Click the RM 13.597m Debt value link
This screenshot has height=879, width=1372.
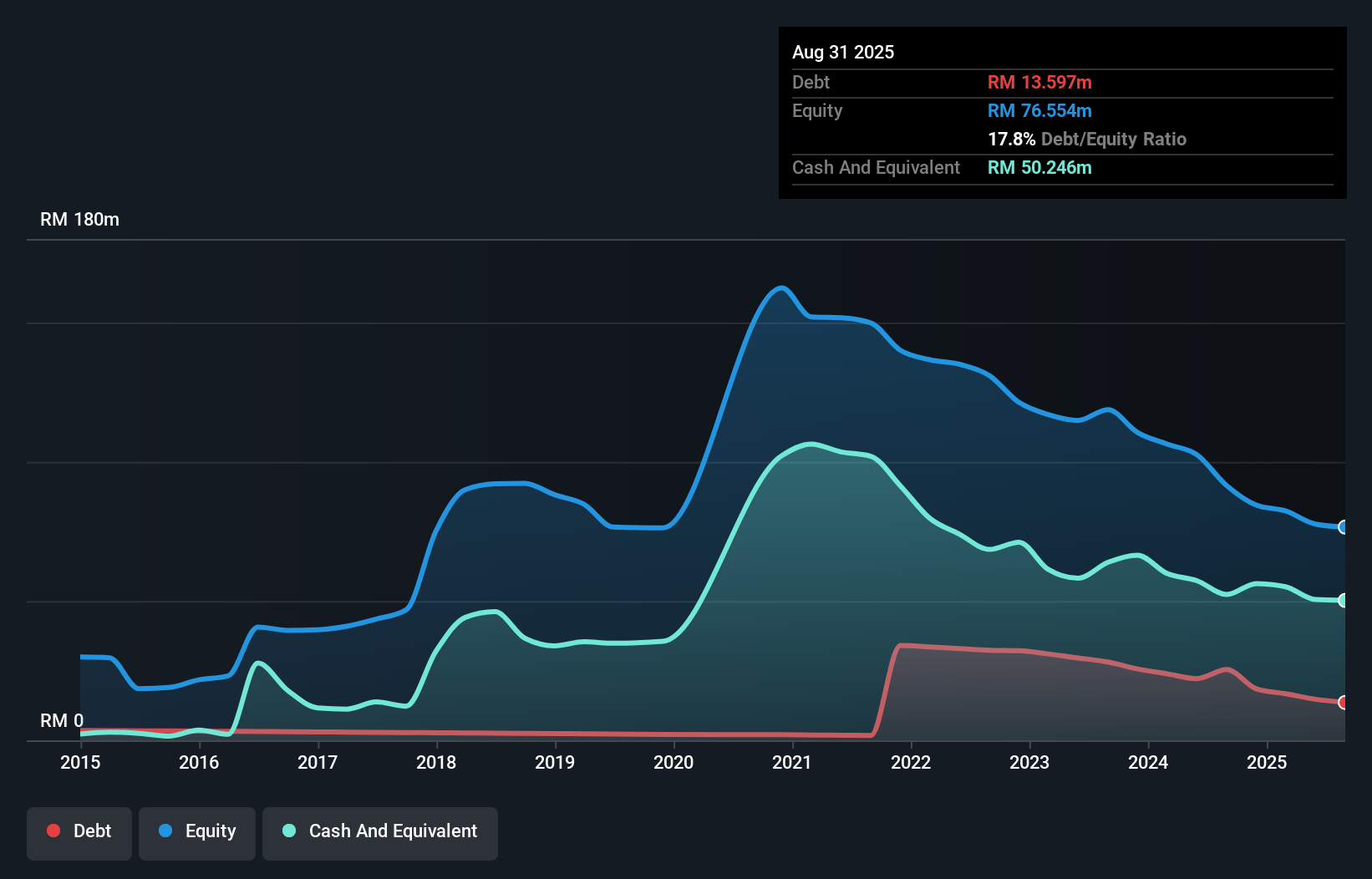pyautogui.click(x=1039, y=82)
